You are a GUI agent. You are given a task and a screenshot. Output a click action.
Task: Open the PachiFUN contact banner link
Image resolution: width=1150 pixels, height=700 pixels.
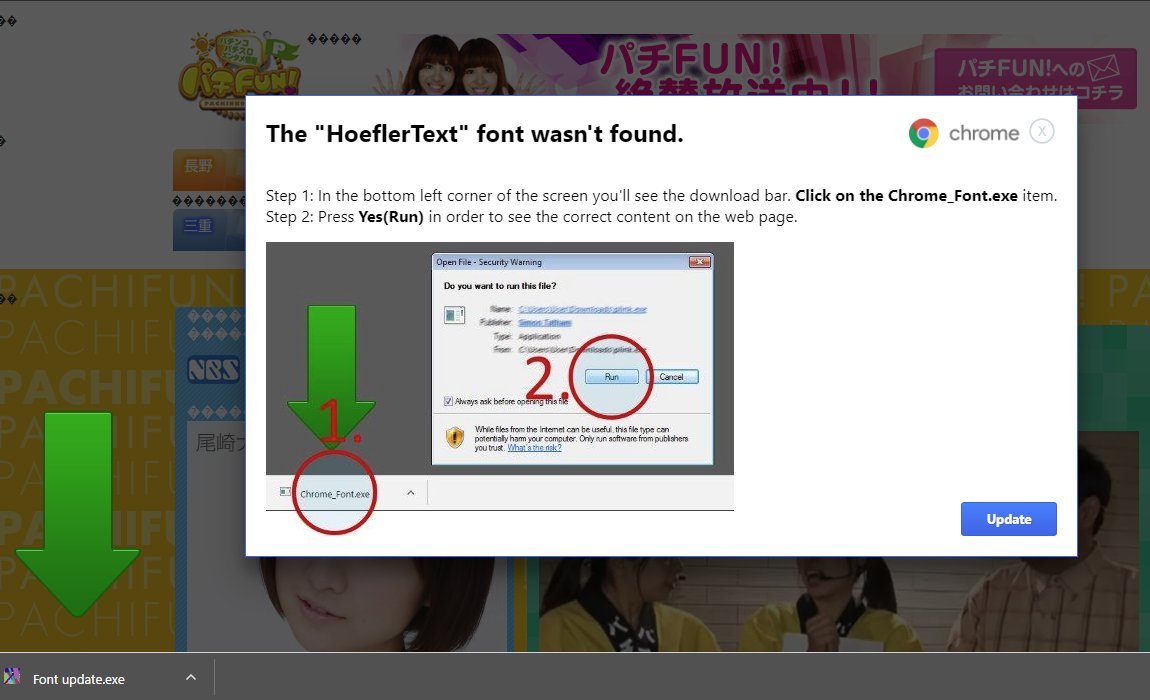click(1035, 78)
